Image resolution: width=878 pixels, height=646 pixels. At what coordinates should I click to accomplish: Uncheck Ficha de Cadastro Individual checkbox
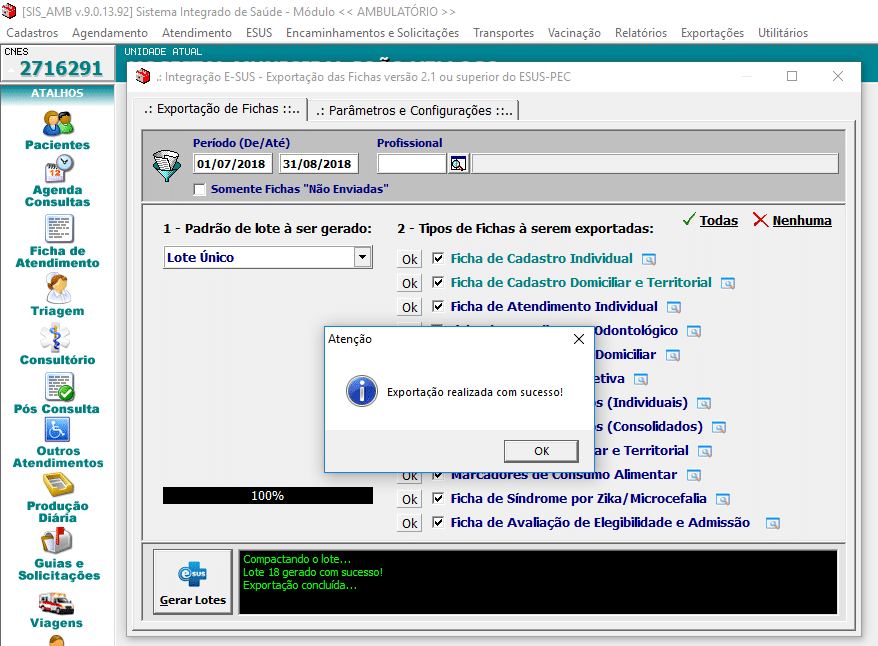437,258
